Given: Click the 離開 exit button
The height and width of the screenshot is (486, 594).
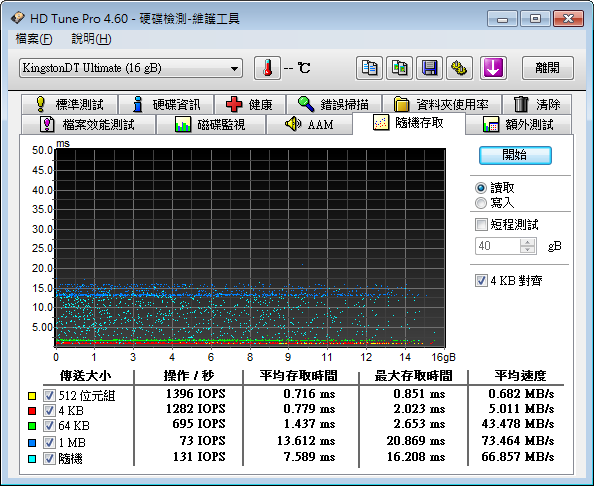Looking at the screenshot, I should 547,68.
